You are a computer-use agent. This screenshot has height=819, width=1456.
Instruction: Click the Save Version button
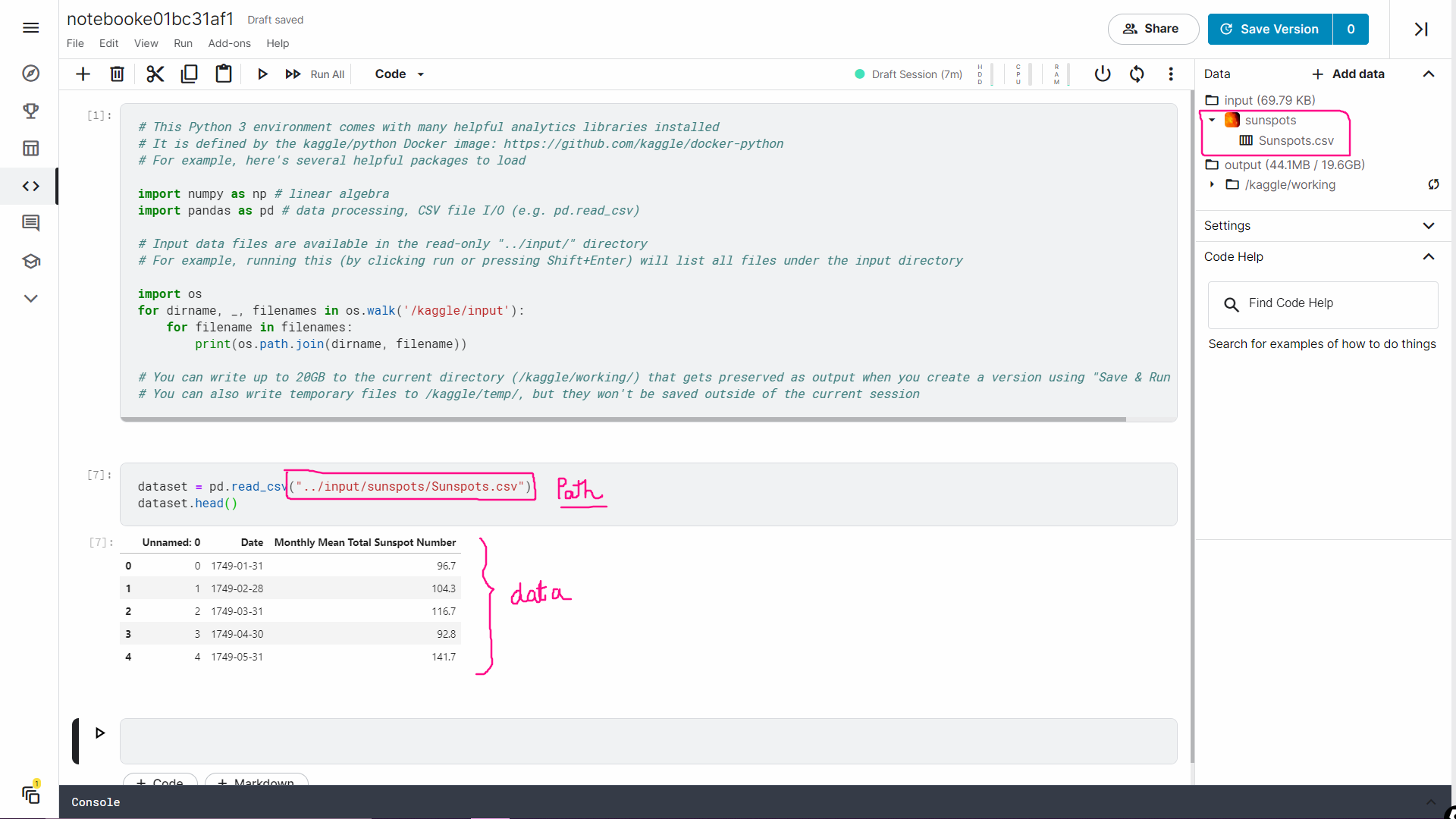click(1270, 29)
